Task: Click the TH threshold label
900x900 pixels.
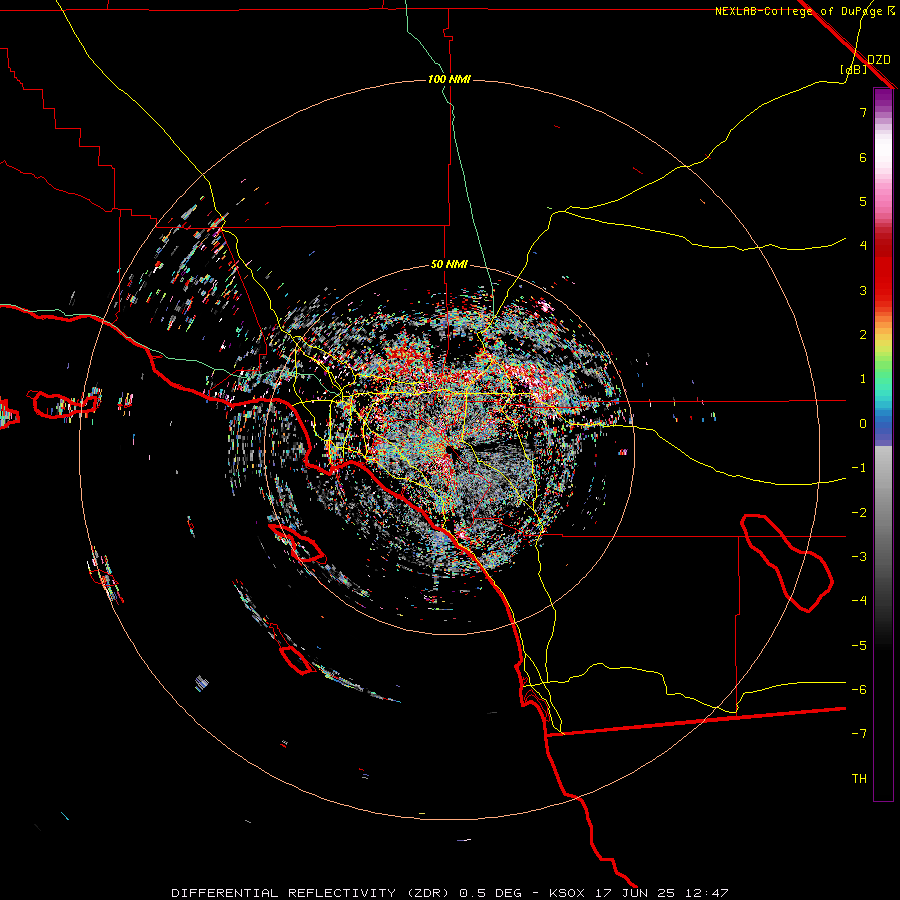Action: [x=859, y=778]
